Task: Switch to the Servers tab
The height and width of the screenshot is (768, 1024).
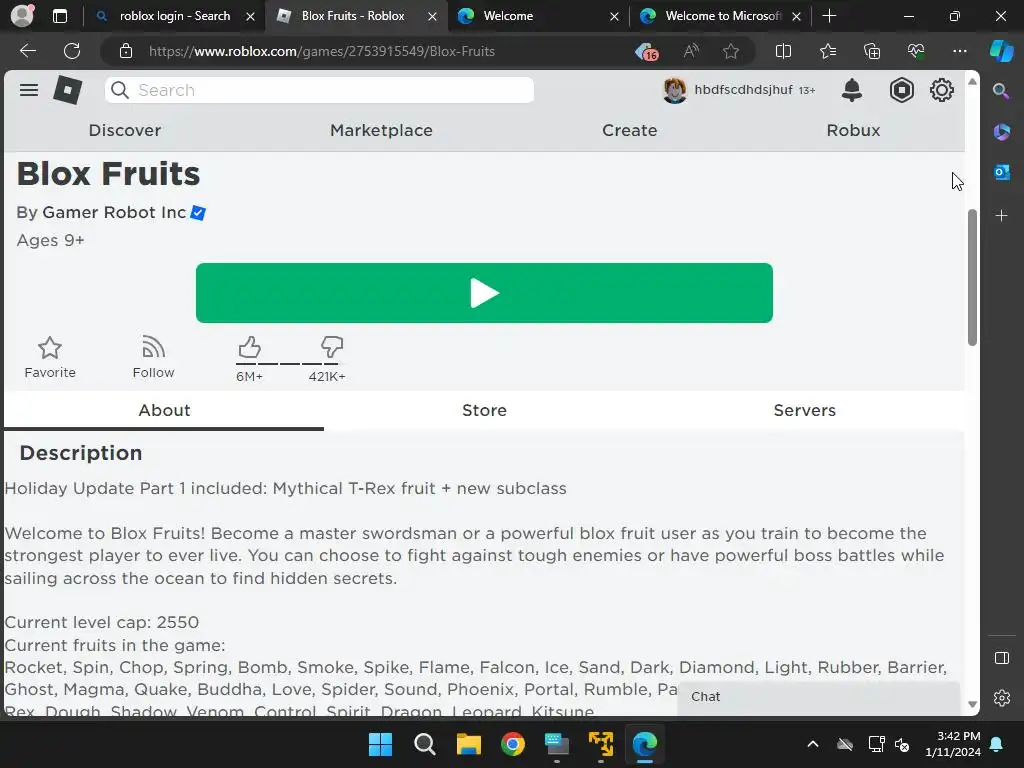Action: click(x=805, y=410)
